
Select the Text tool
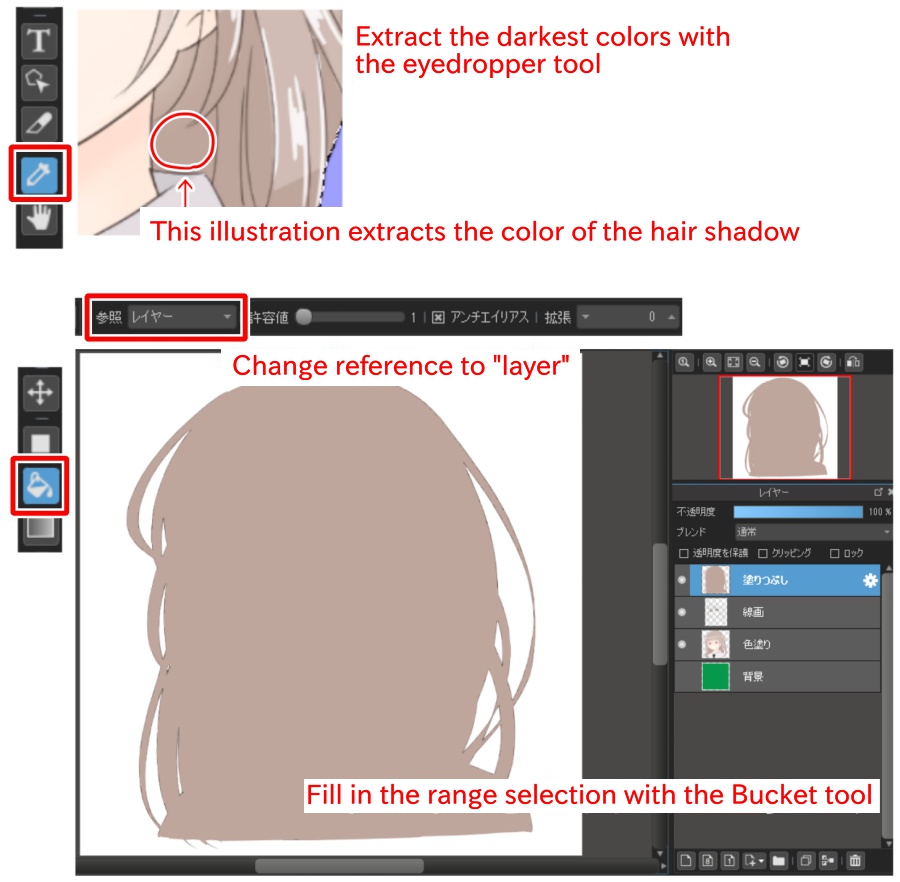39,41
